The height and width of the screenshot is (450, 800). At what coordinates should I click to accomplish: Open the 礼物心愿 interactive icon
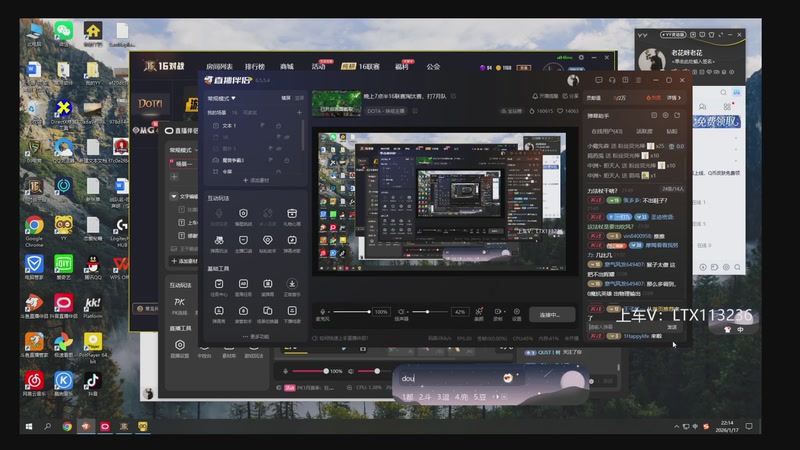(x=292, y=213)
